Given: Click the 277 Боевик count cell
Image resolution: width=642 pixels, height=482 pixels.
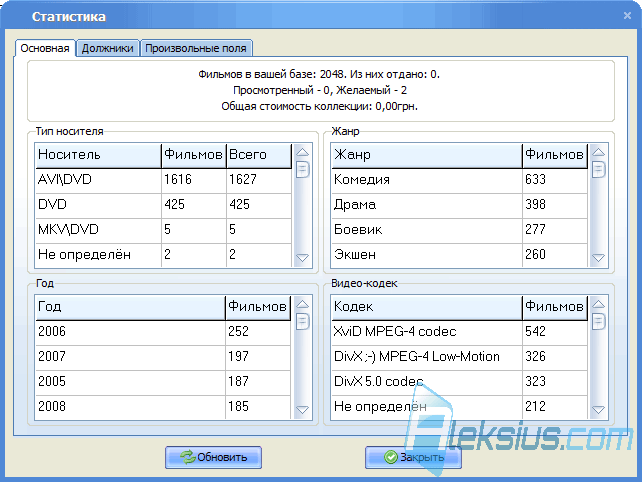Looking at the screenshot, I should pos(555,230).
